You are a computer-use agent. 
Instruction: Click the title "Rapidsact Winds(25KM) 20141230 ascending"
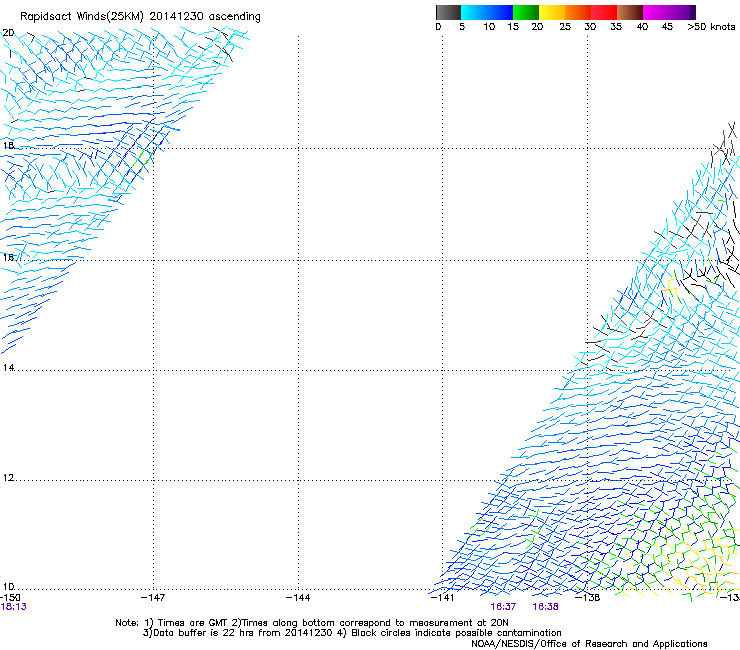(140, 17)
